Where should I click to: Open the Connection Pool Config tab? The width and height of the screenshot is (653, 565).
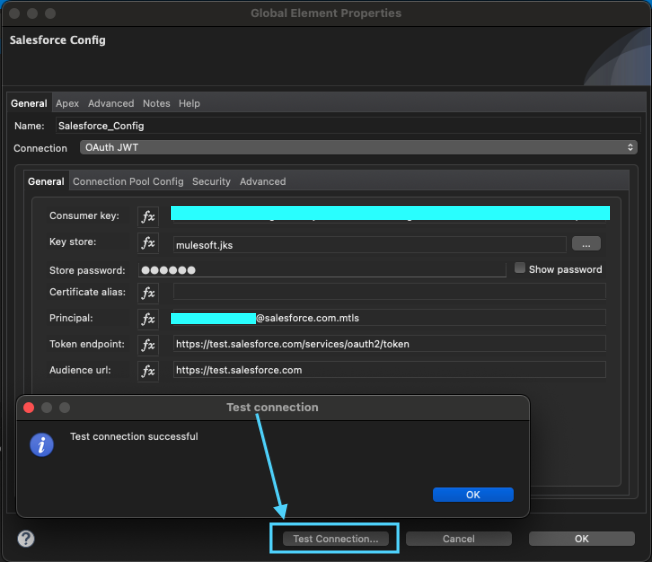pos(128,182)
